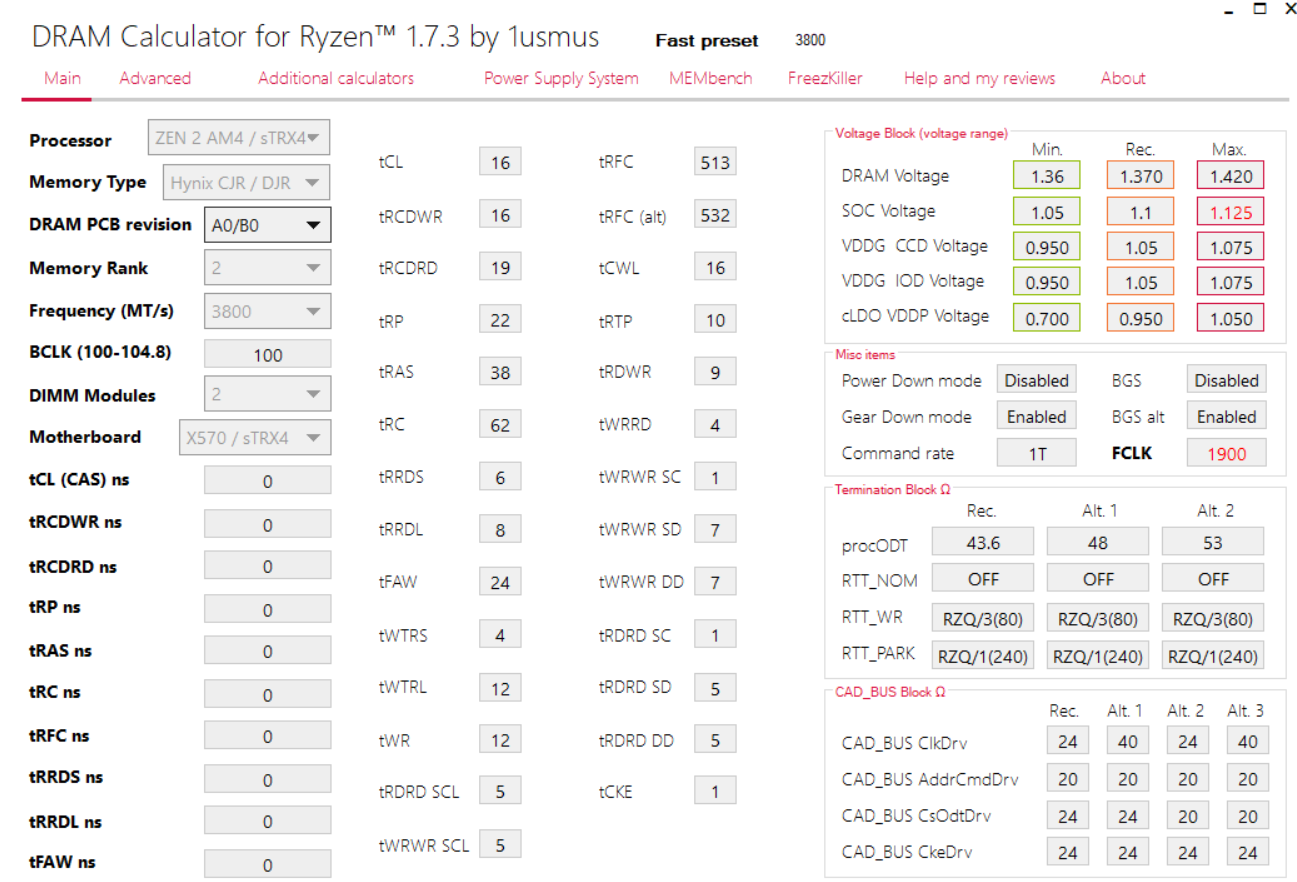Click the tRCDRD ns input field

tap(267, 566)
